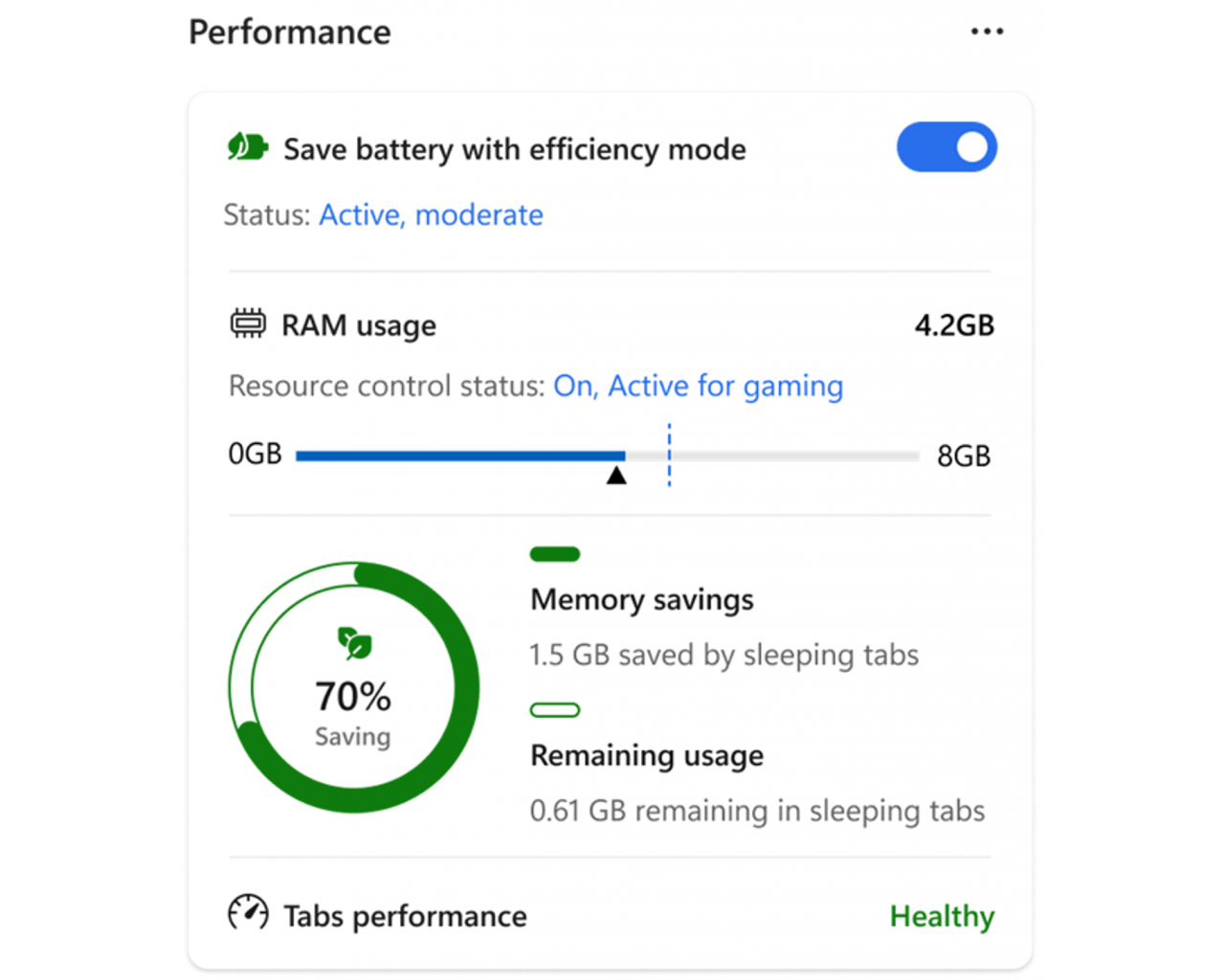Viewport: 1225px width, 980px height.
Task: Open the Active, moderate status options
Action: point(431,215)
